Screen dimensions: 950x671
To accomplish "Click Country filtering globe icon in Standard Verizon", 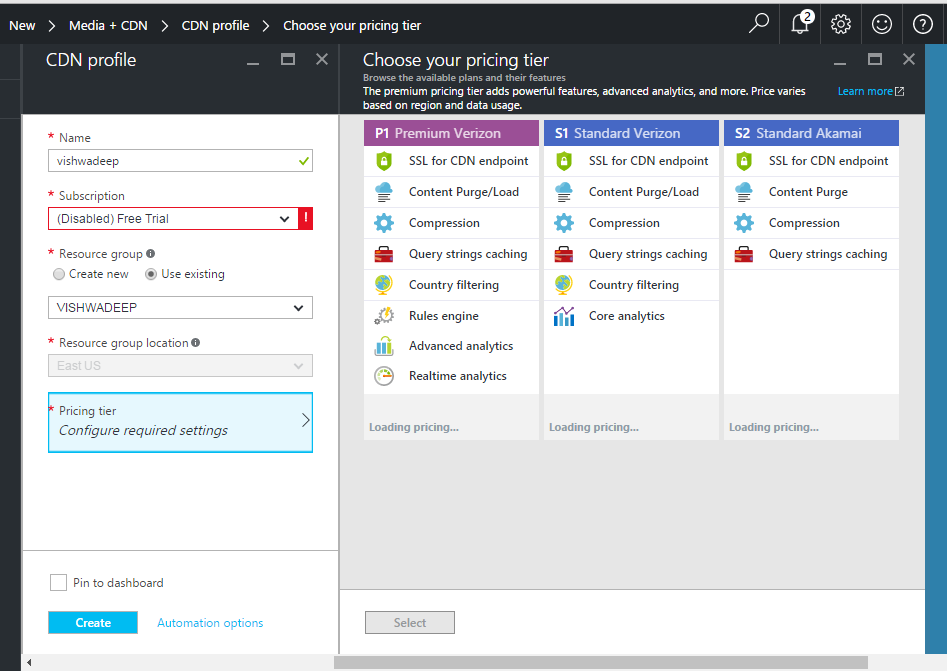I will 564,285.
